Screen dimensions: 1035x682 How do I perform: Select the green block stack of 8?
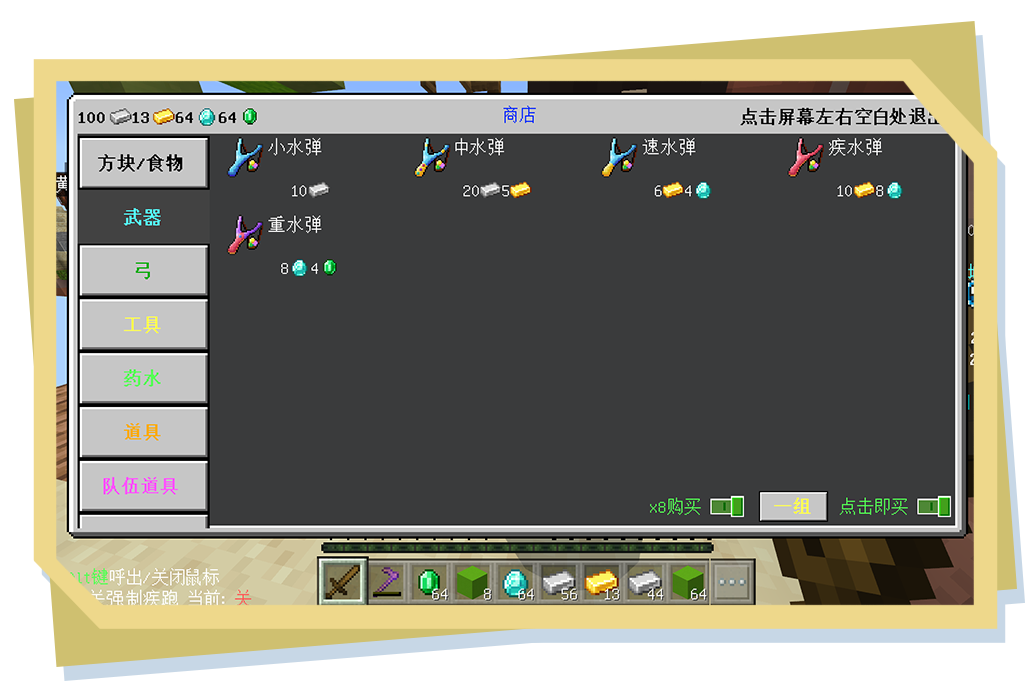(473, 582)
